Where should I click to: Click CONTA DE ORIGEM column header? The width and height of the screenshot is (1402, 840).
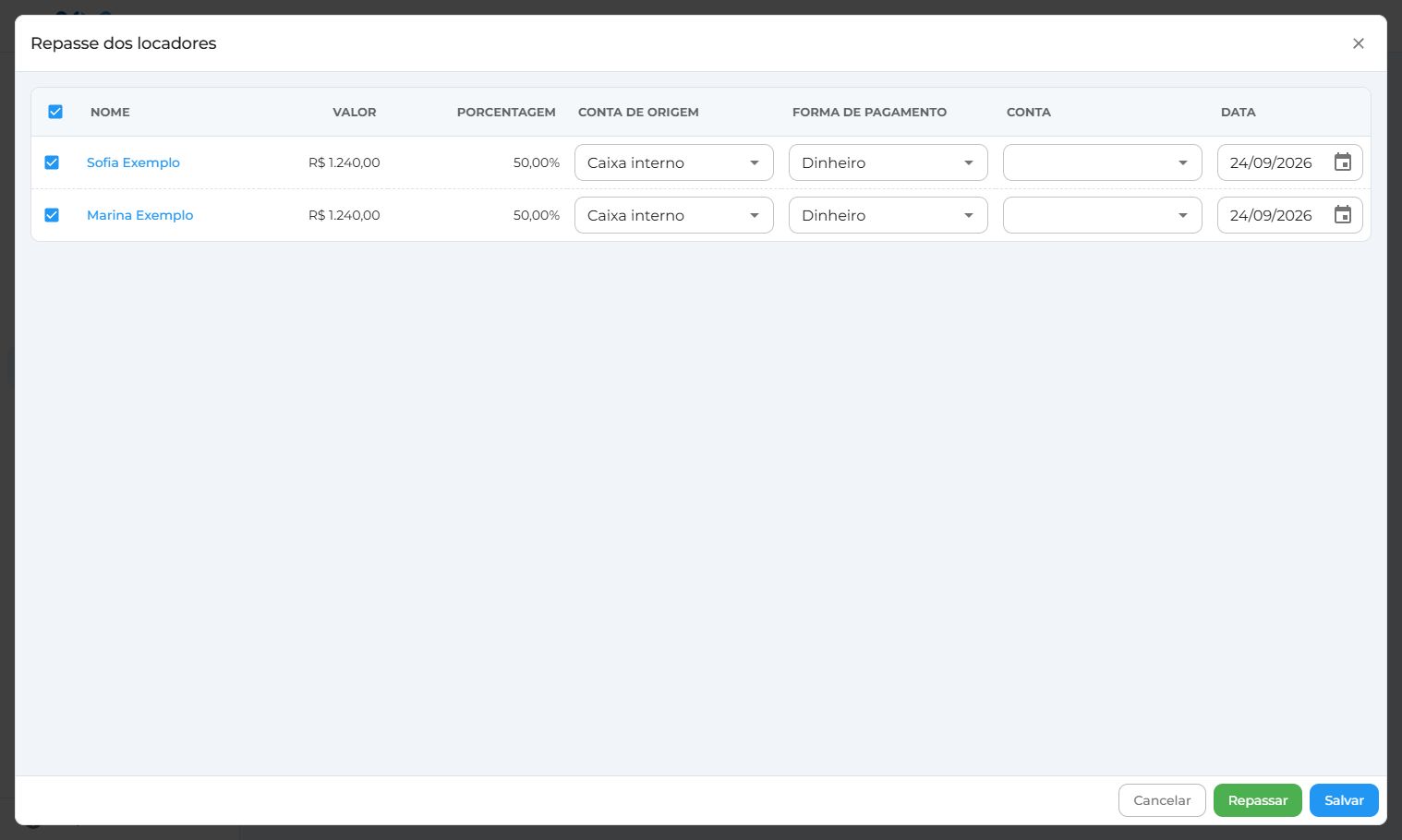coord(638,112)
